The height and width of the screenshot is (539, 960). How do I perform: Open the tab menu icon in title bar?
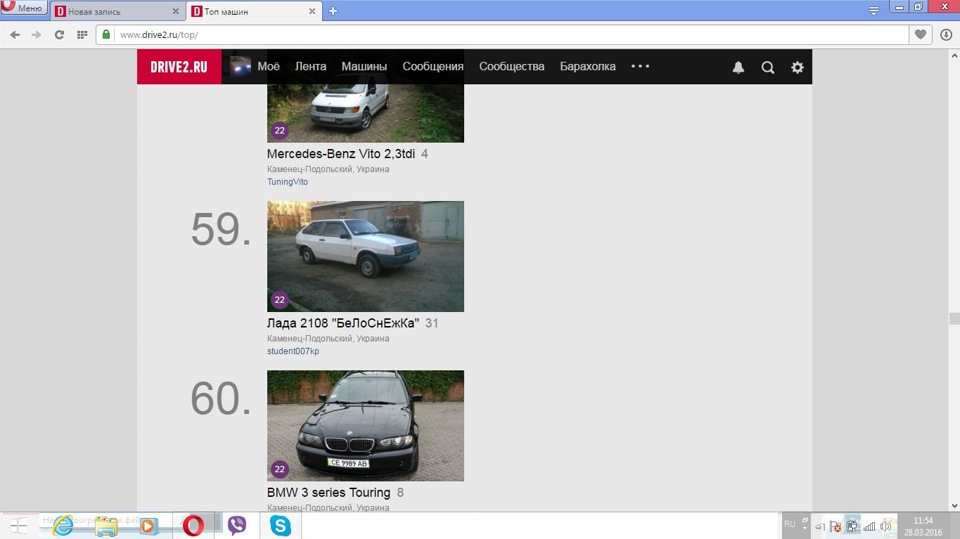(x=874, y=10)
